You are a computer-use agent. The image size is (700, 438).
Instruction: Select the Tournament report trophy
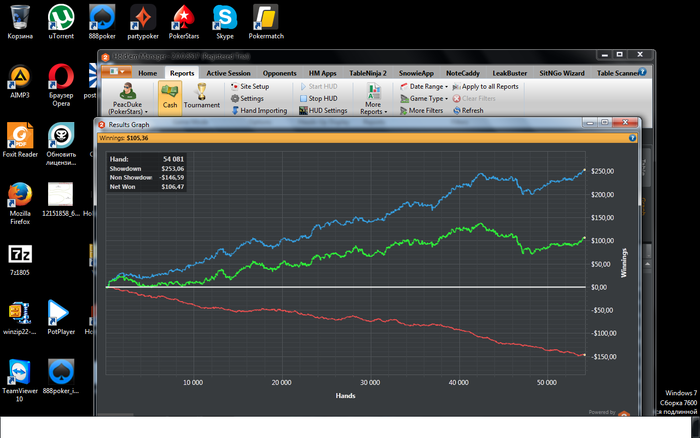click(202, 96)
